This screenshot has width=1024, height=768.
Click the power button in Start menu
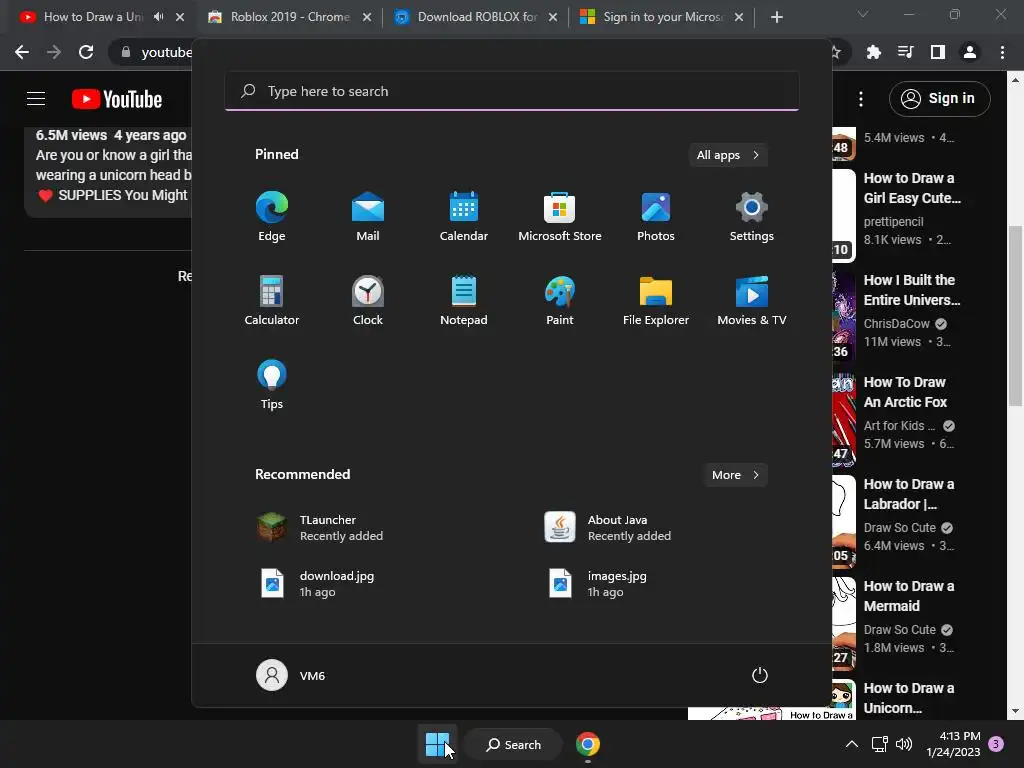(x=760, y=675)
